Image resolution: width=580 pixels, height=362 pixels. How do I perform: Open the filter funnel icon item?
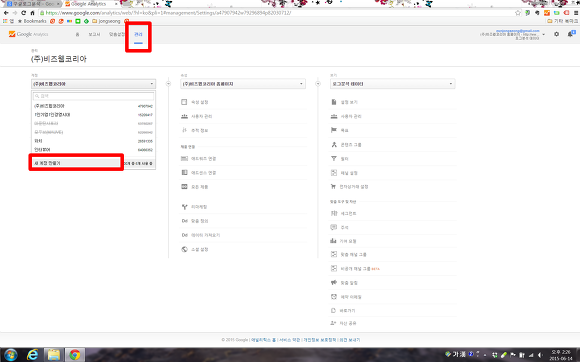[339, 159]
